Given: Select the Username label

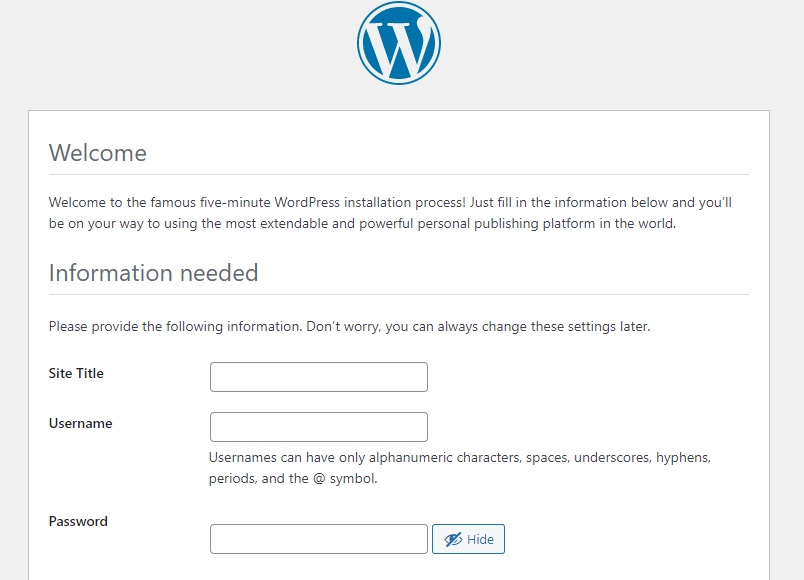Looking at the screenshot, I should click(x=81, y=423).
